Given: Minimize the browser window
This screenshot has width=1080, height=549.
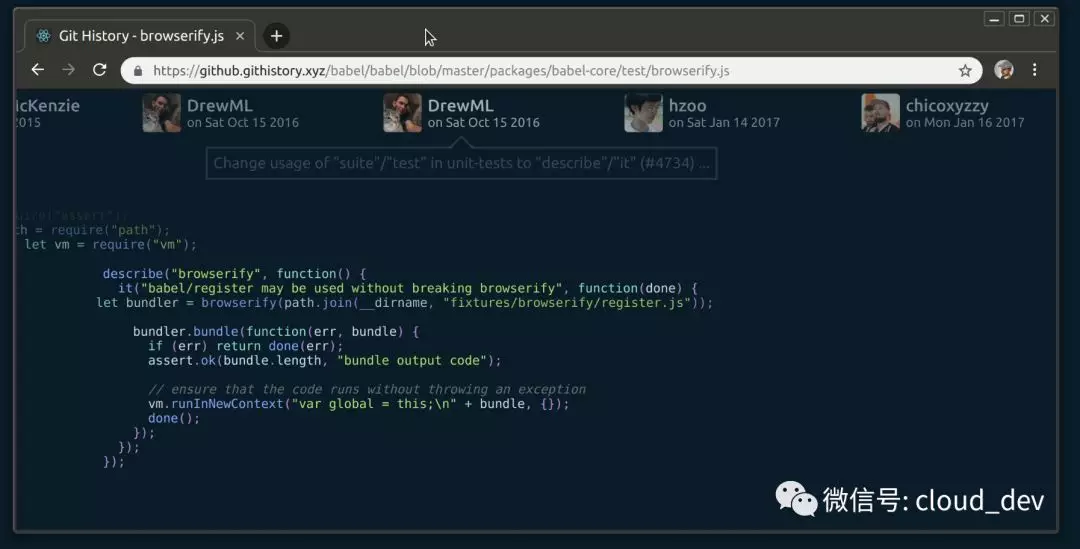Looking at the screenshot, I should (x=994, y=19).
